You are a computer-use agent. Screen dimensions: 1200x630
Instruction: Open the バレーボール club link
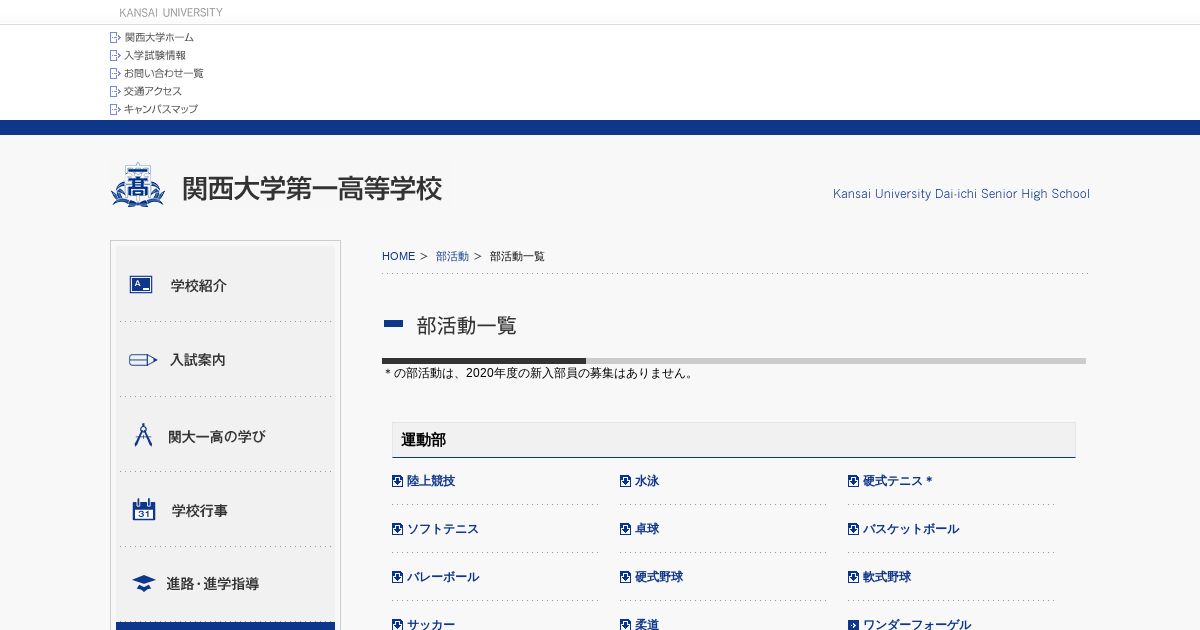tap(443, 577)
